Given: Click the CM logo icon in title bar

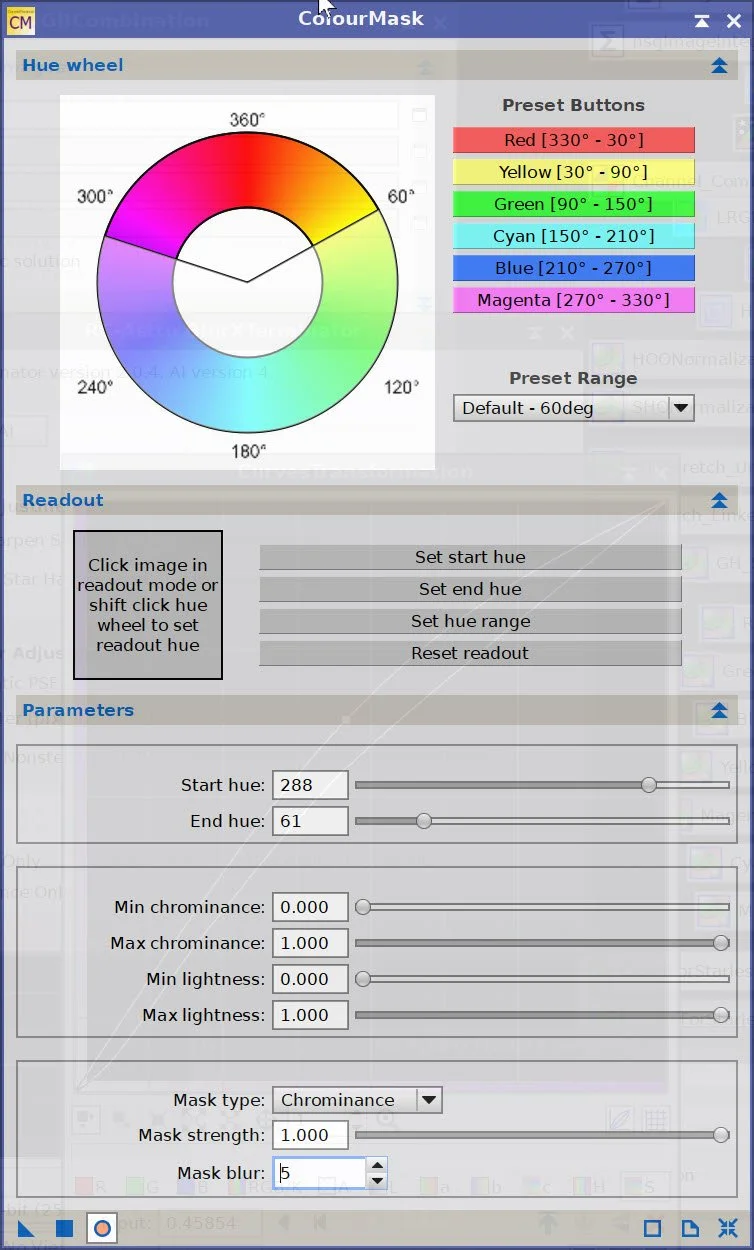Looking at the screenshot, I should 20,19.
